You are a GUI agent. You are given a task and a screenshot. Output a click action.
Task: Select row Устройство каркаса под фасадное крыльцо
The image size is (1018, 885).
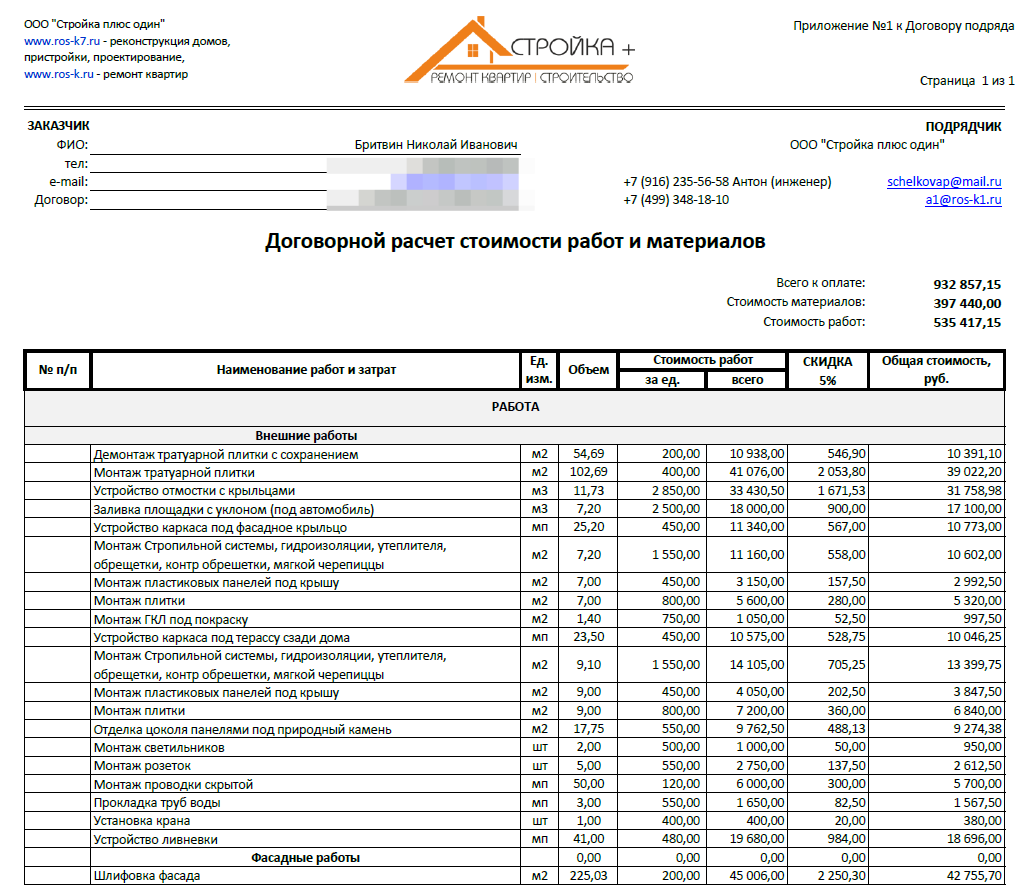[x=515, y=527]
